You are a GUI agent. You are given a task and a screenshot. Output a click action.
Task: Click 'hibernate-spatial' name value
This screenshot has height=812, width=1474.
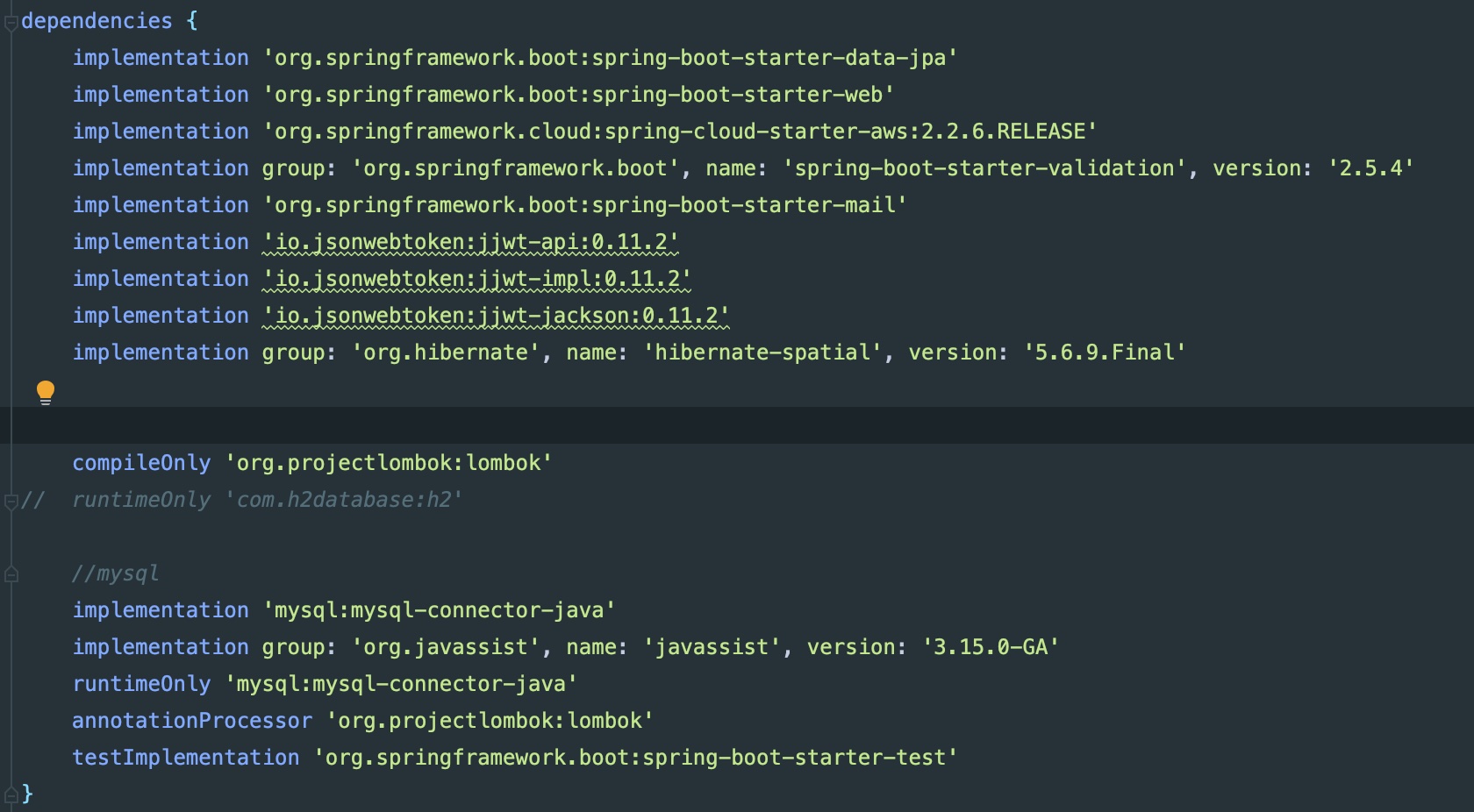pos(762,353)
